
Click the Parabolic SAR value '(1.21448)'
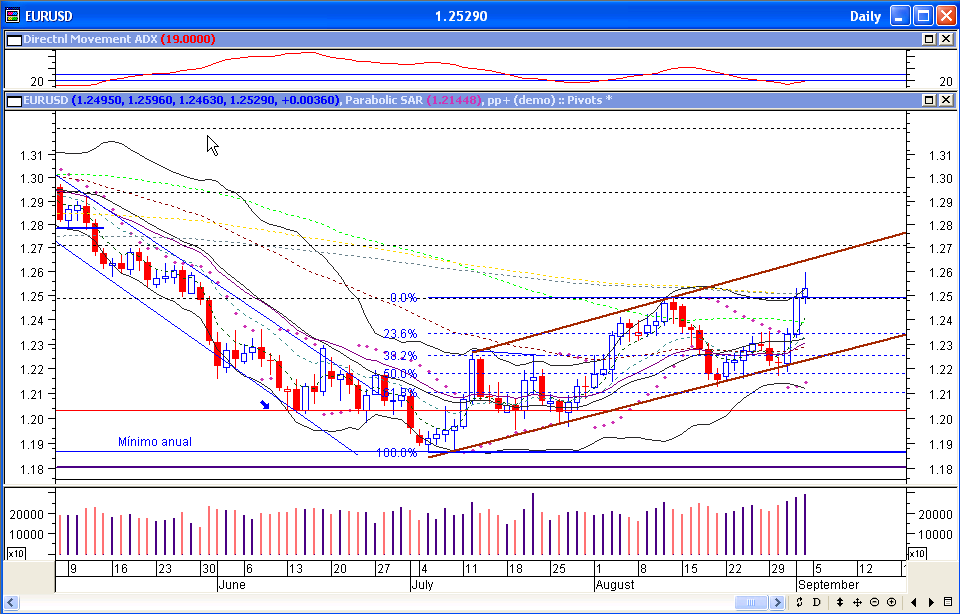coord(454,100)
